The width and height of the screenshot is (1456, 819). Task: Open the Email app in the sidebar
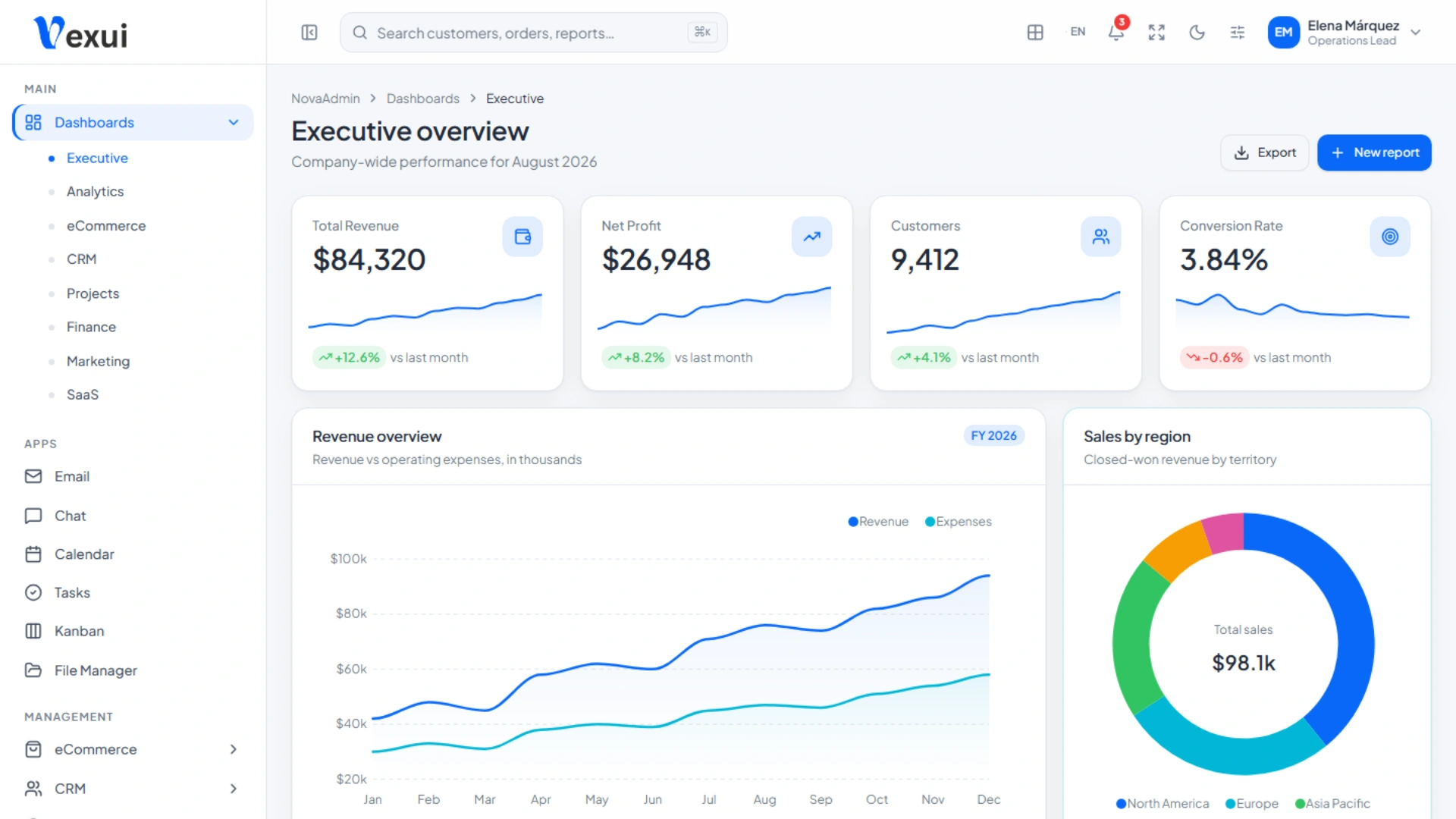click(133, 476)
